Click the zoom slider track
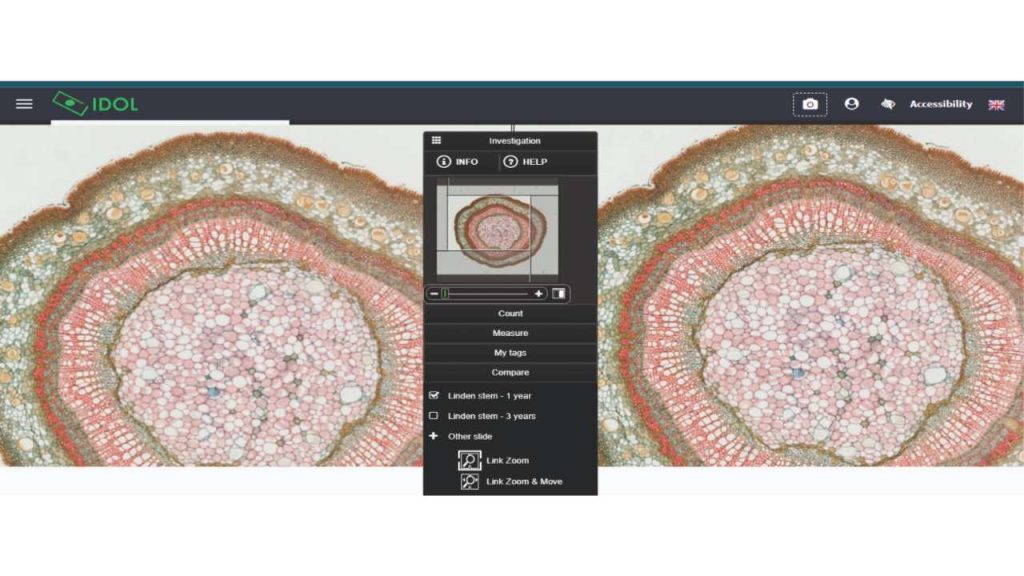Screen dimensions: 1024x576 (490, 293)
